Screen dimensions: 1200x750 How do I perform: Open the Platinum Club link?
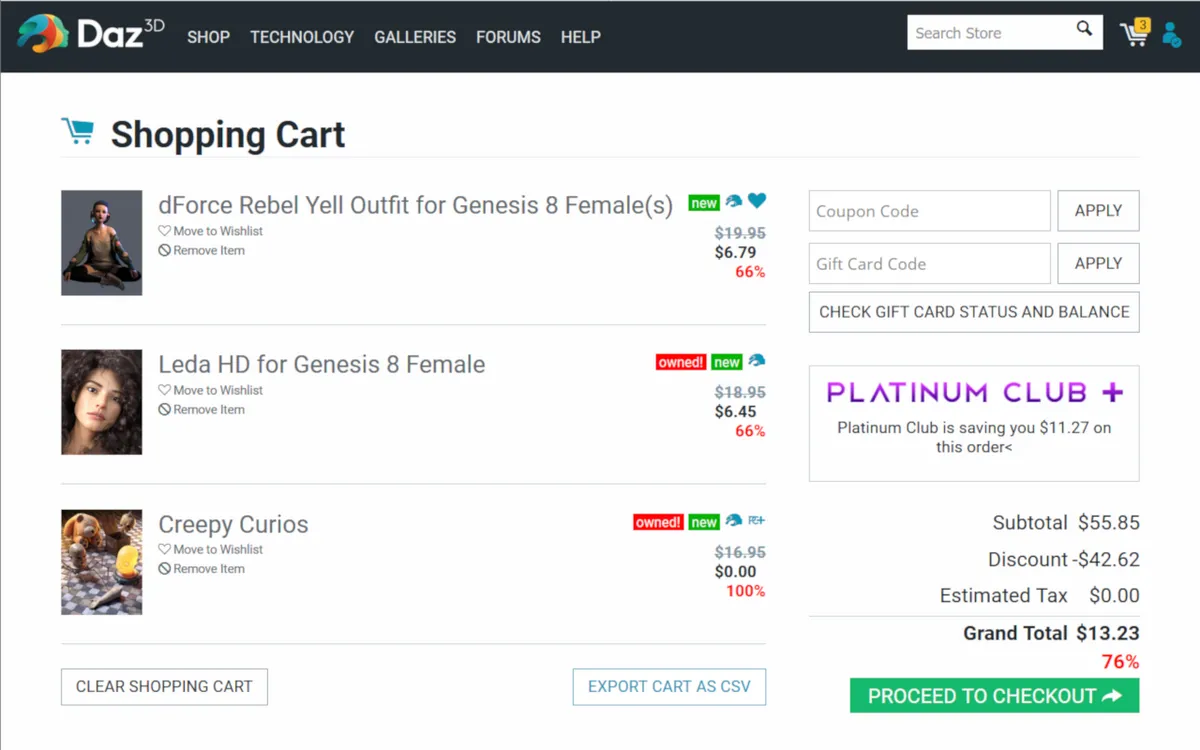(x=973, y=392)
